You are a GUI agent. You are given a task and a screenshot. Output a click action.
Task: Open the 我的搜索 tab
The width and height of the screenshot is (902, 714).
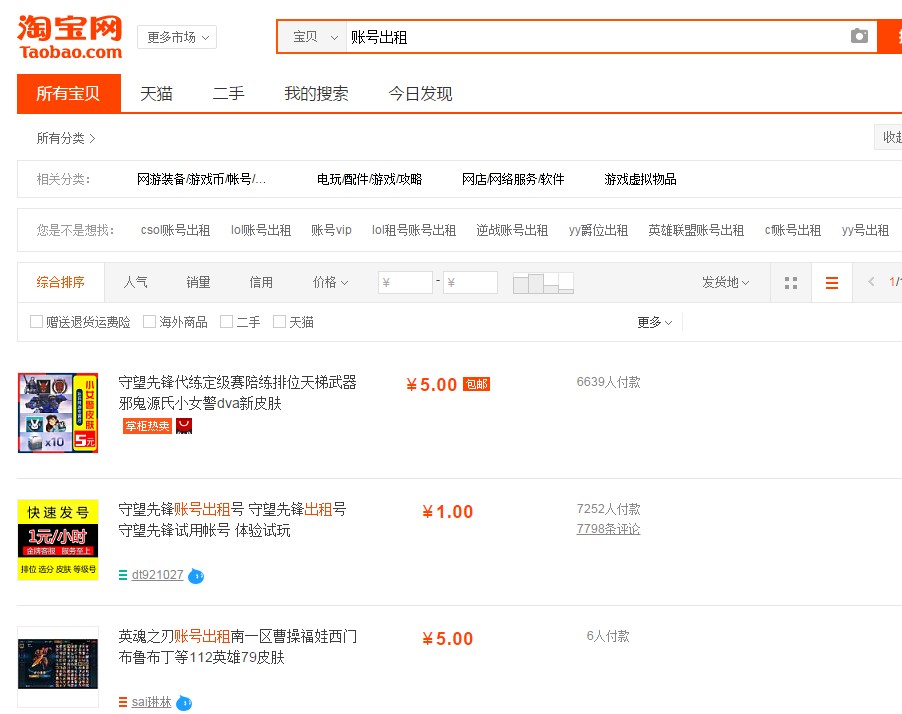coord(316,93)
